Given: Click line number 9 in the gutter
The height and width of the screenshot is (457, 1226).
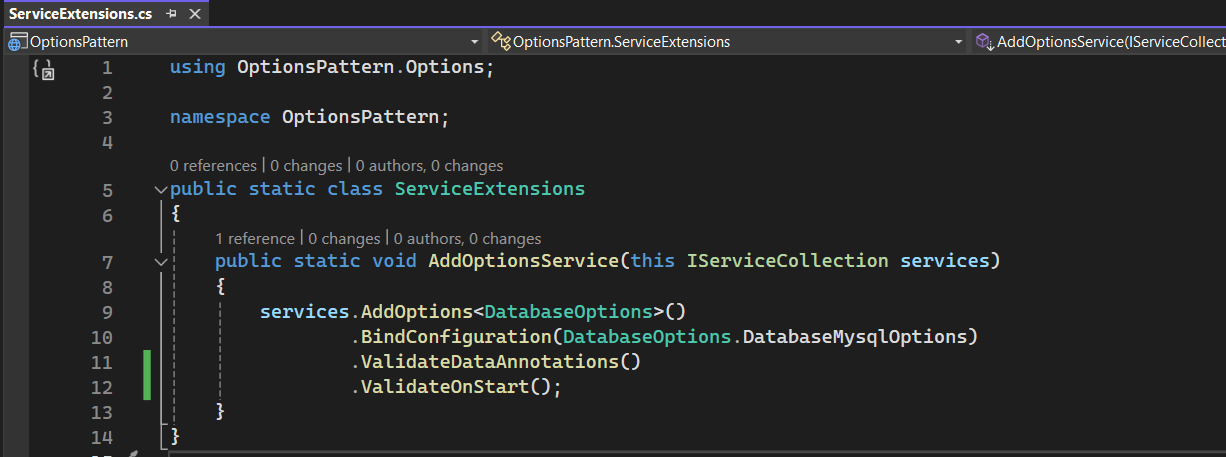Looking at the screenshot, I should pos(106,312).
